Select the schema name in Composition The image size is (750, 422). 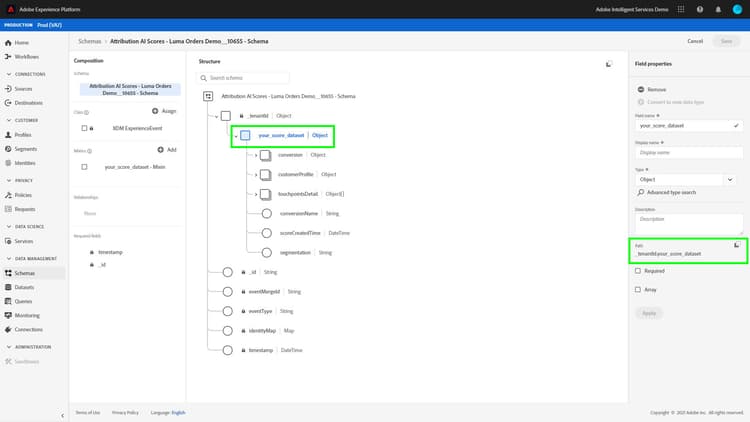tap(130, 89)
